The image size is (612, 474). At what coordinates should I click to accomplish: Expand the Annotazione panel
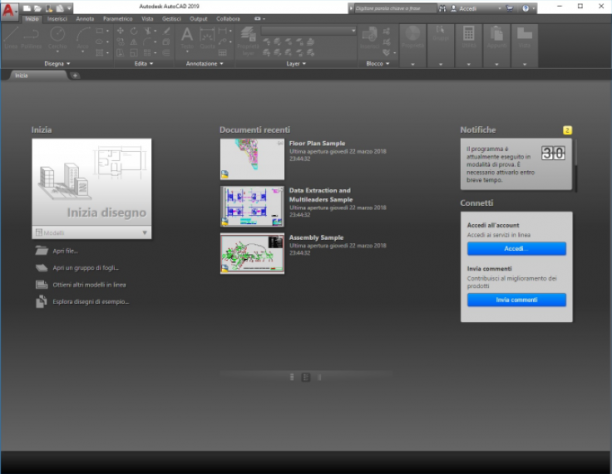(205, 64)
